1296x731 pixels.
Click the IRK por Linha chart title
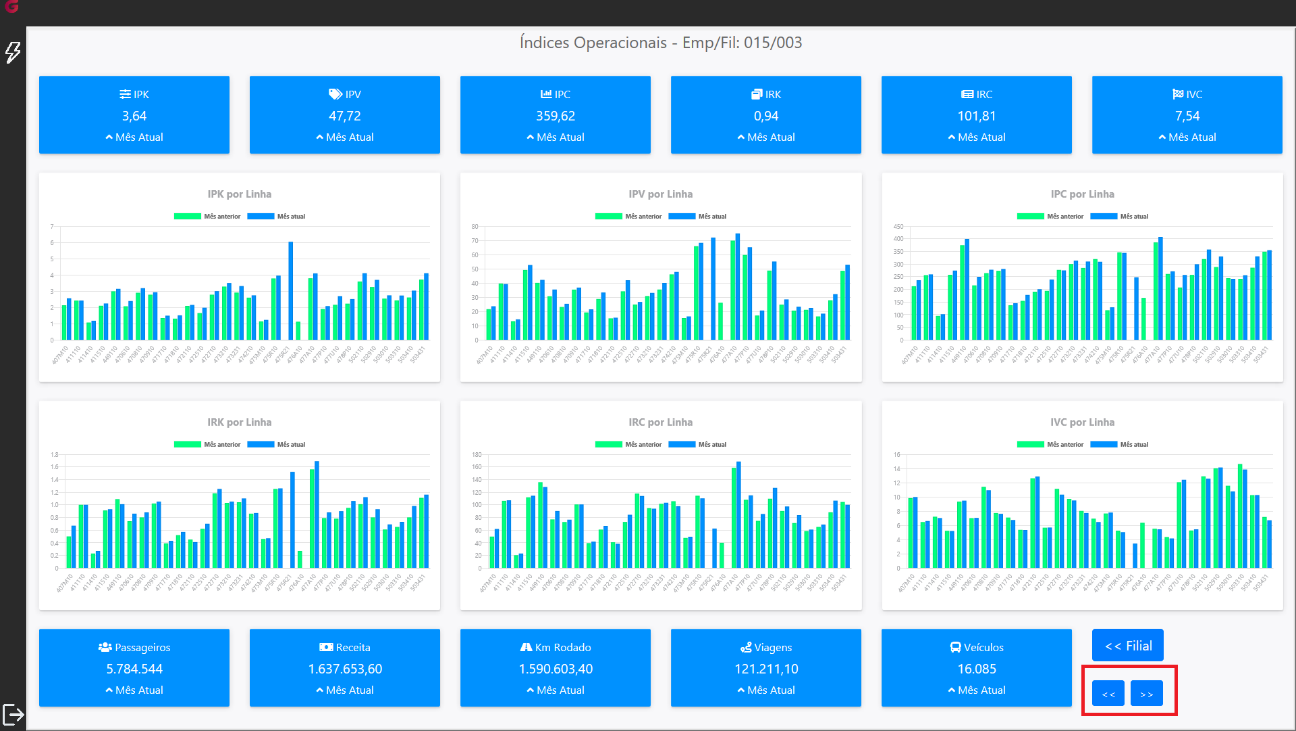[239, 422]
